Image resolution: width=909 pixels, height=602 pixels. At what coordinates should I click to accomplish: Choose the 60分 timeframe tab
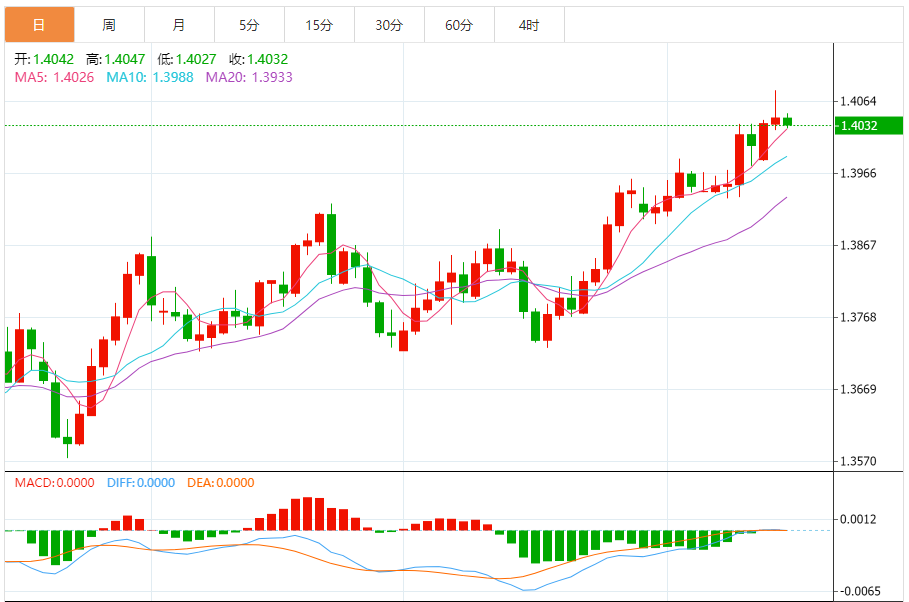(459, 25)
